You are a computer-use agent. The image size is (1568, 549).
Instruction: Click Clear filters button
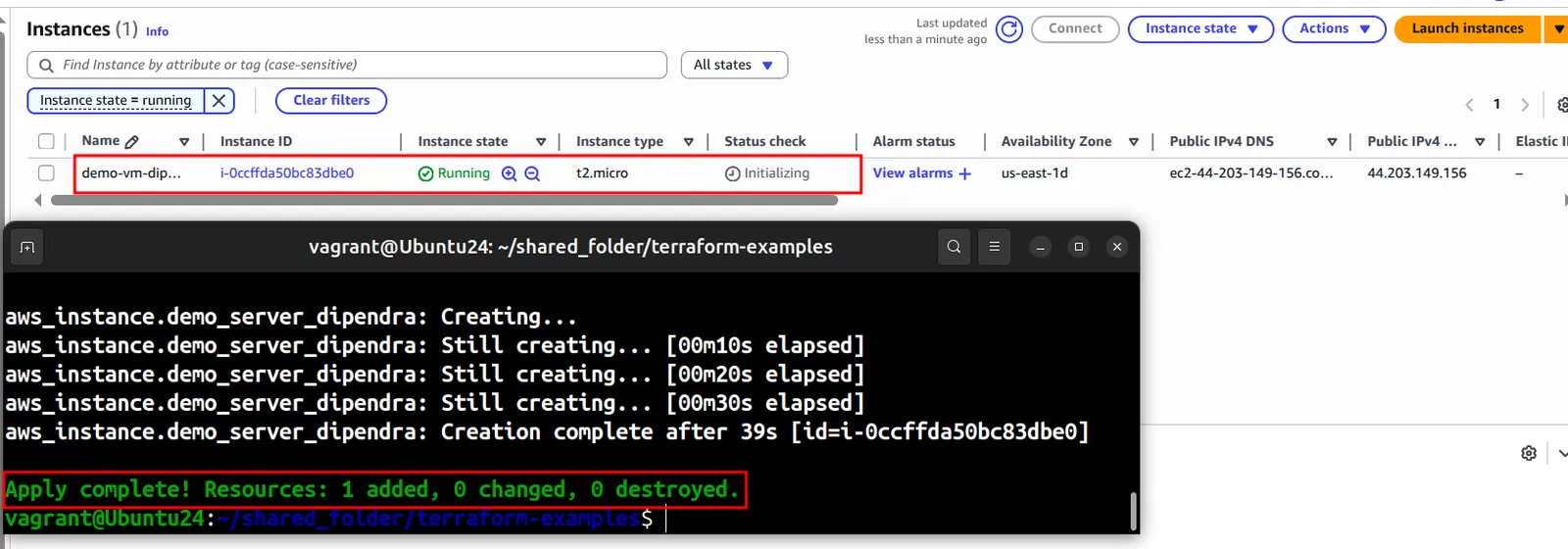click(x=331, y=101)
